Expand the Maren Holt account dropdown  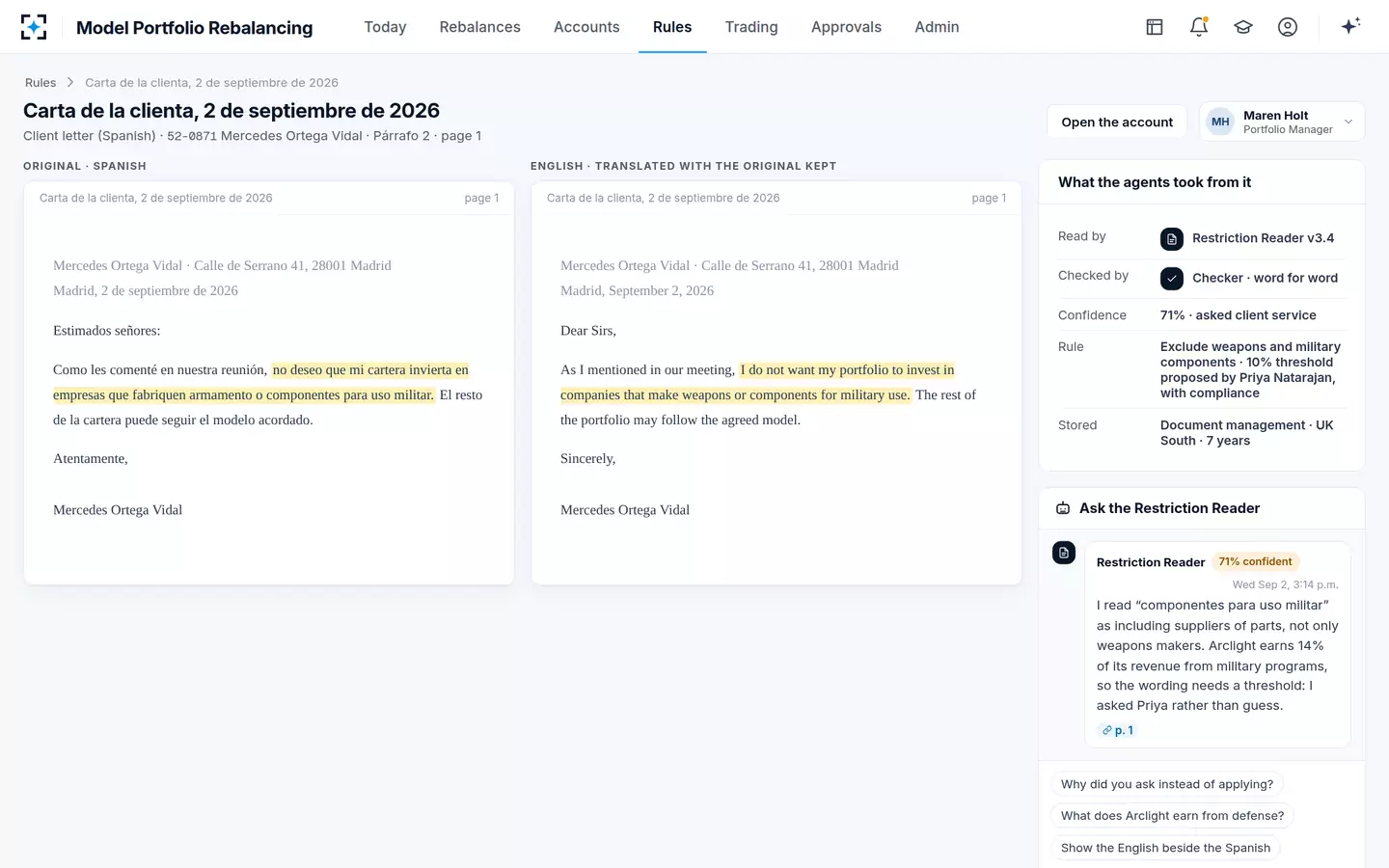pyautogui.click(x=1282, y=122)
